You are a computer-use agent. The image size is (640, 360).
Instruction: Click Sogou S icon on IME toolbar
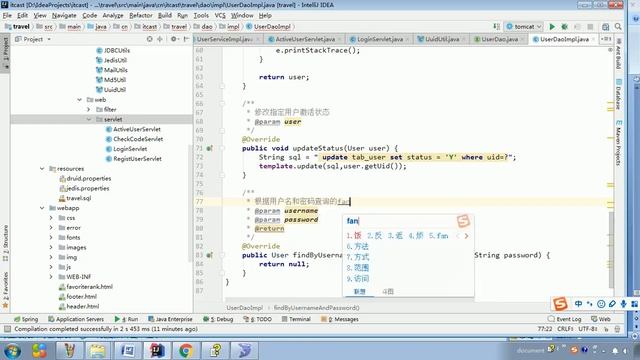click(x=560, y=304)
